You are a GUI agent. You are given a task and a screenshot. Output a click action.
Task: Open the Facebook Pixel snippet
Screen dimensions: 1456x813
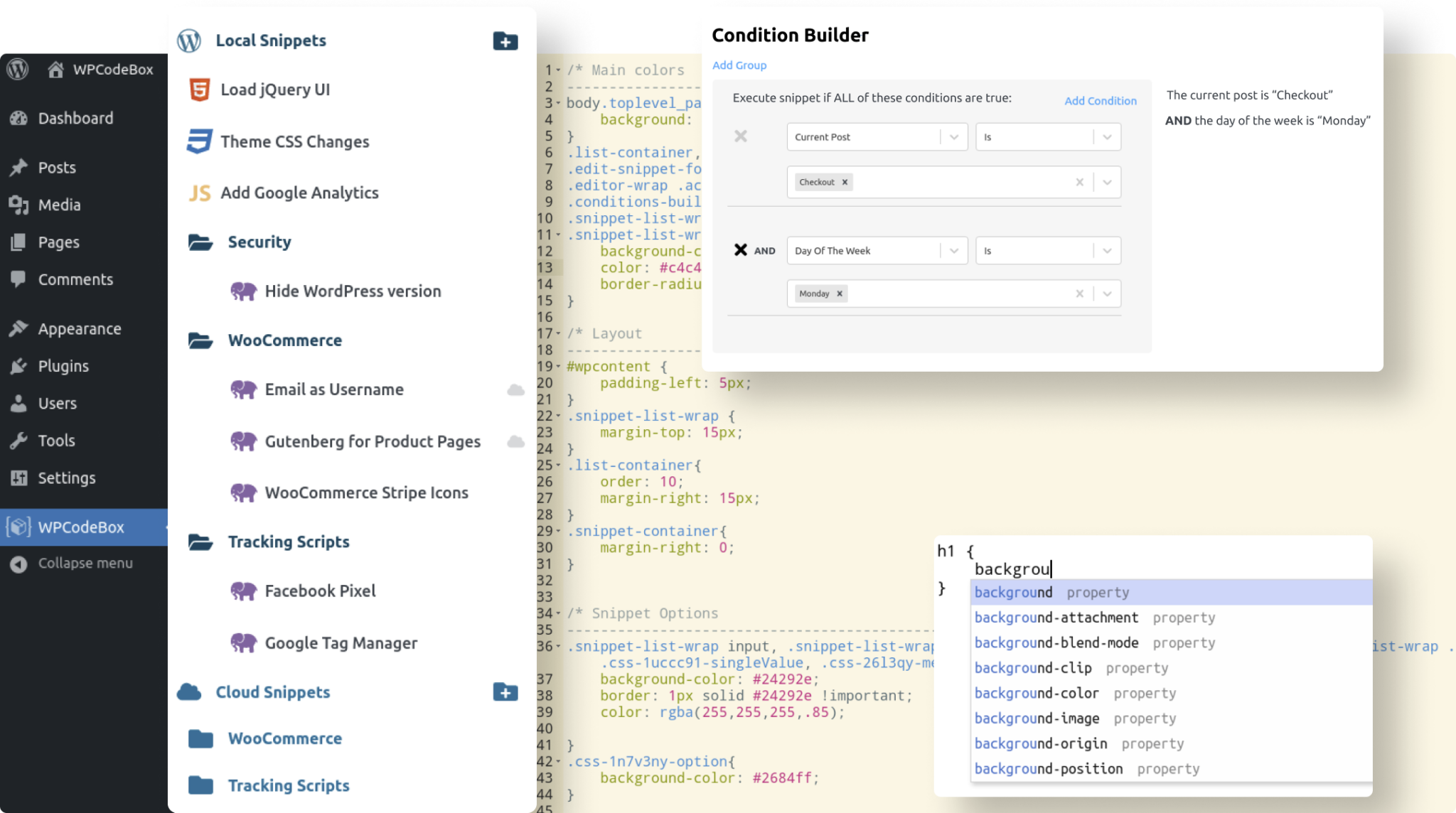320,591
